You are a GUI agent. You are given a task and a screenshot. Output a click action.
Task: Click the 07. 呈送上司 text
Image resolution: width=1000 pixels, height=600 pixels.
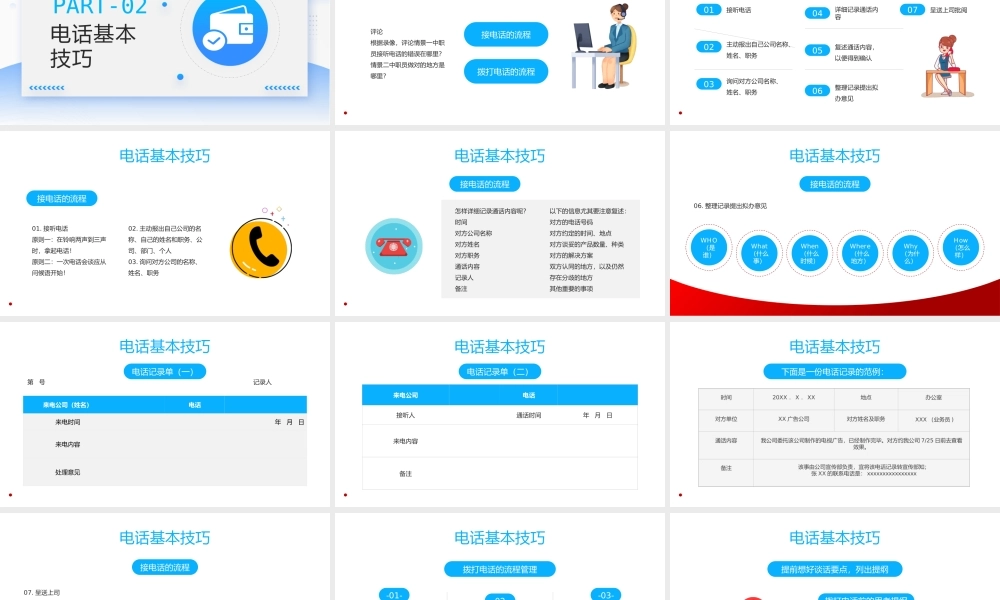[x=41, y=592]
